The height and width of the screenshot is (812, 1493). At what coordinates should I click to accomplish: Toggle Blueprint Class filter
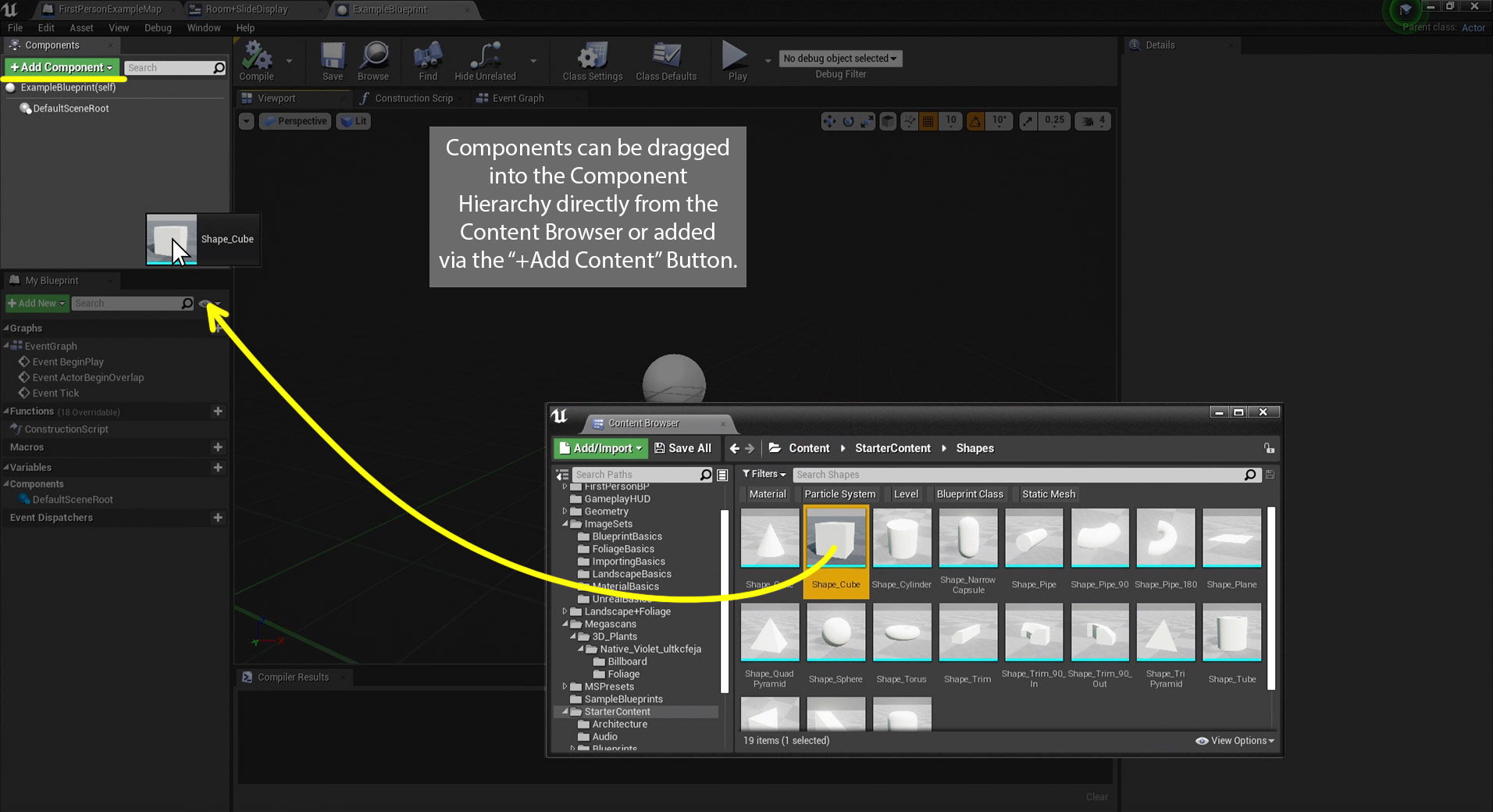pos(969,494)
